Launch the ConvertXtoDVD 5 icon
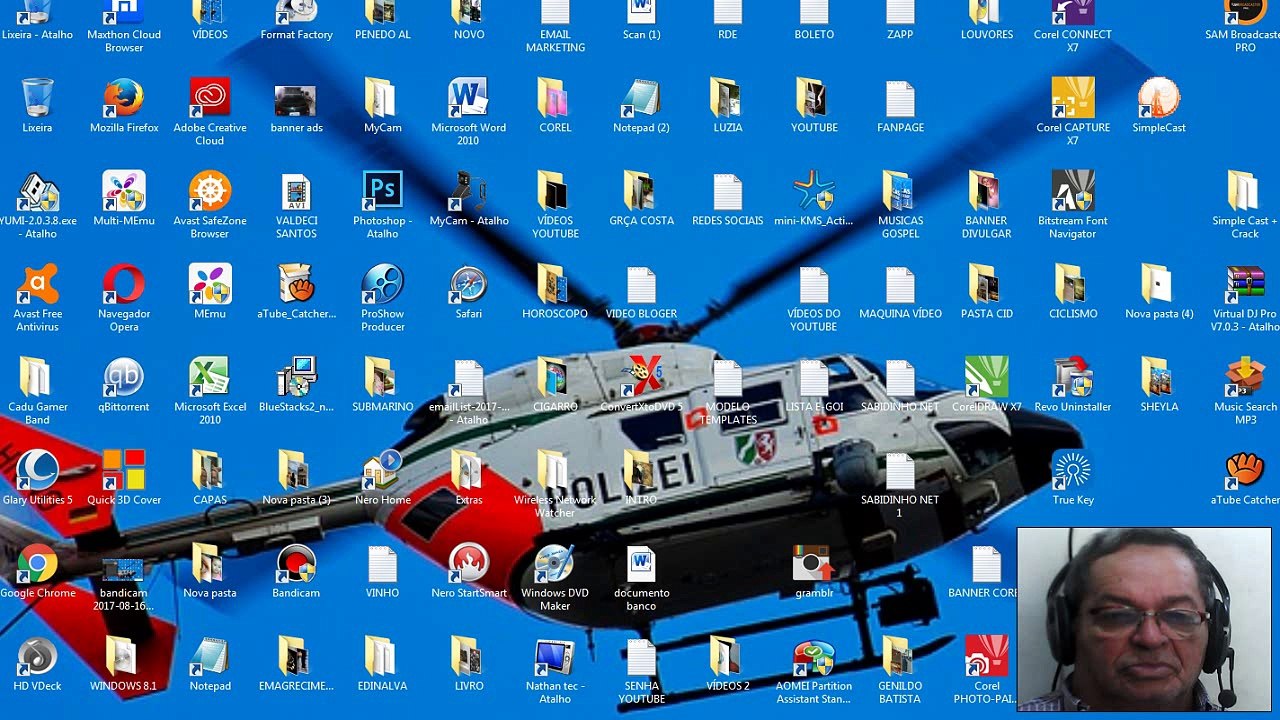1280x720 pixels. [640, 378]
